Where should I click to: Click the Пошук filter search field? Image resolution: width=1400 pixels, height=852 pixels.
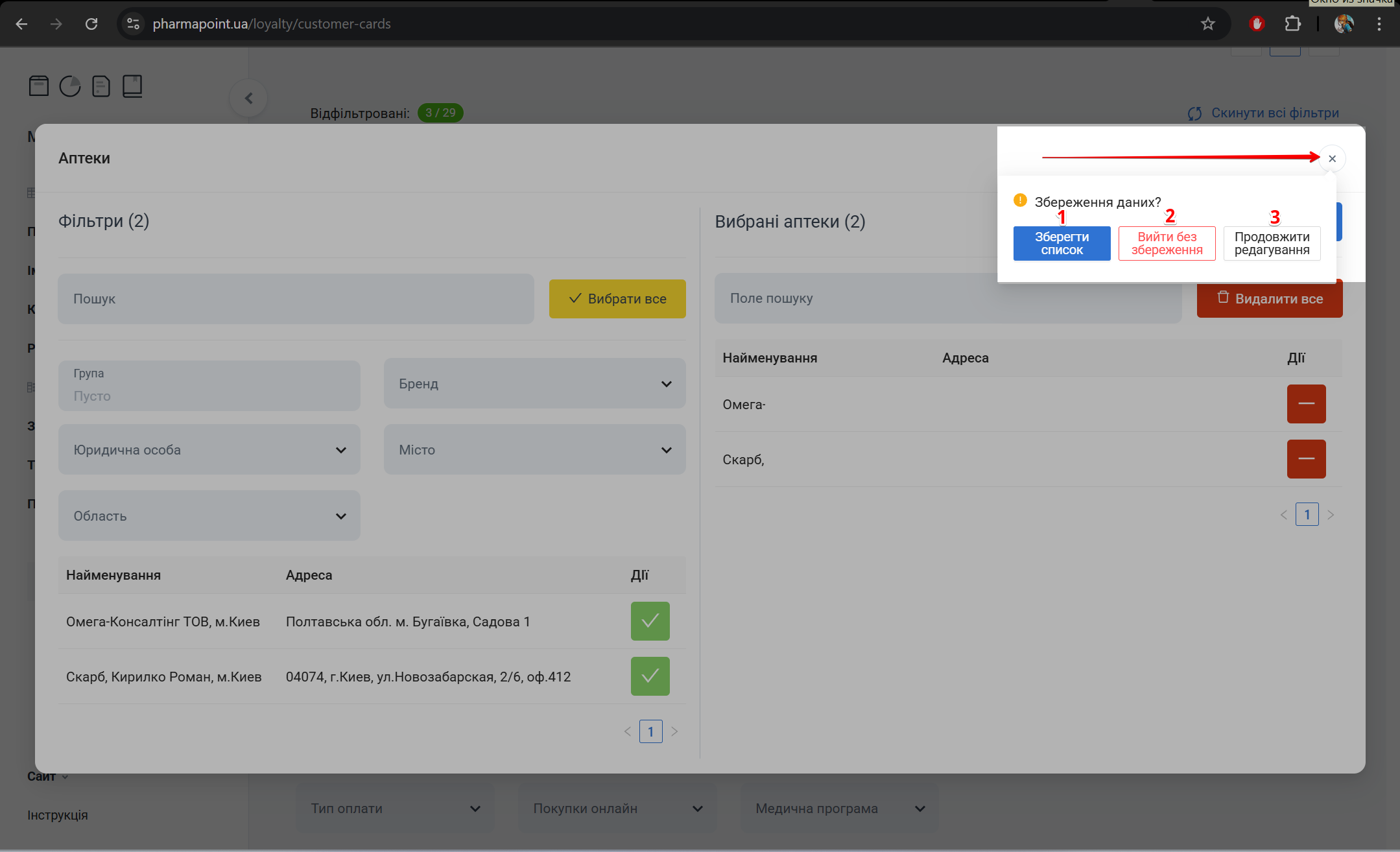(296, 299)
